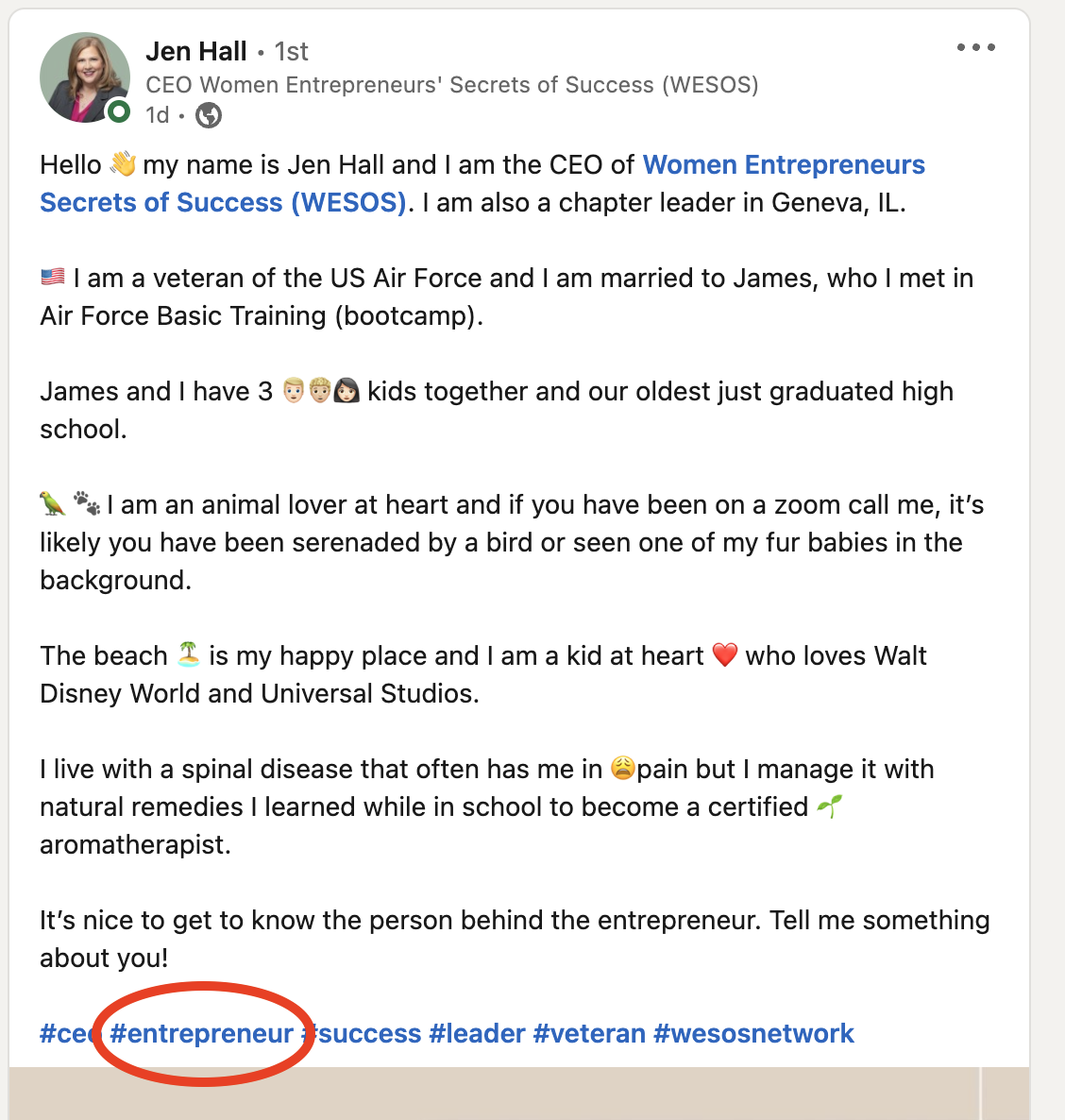Image resolution: width=1065 pixels, height=1120 pixels.
Task: Open the post's three-dot options menu
Action: pyautogui.click(x=975, y=48)
